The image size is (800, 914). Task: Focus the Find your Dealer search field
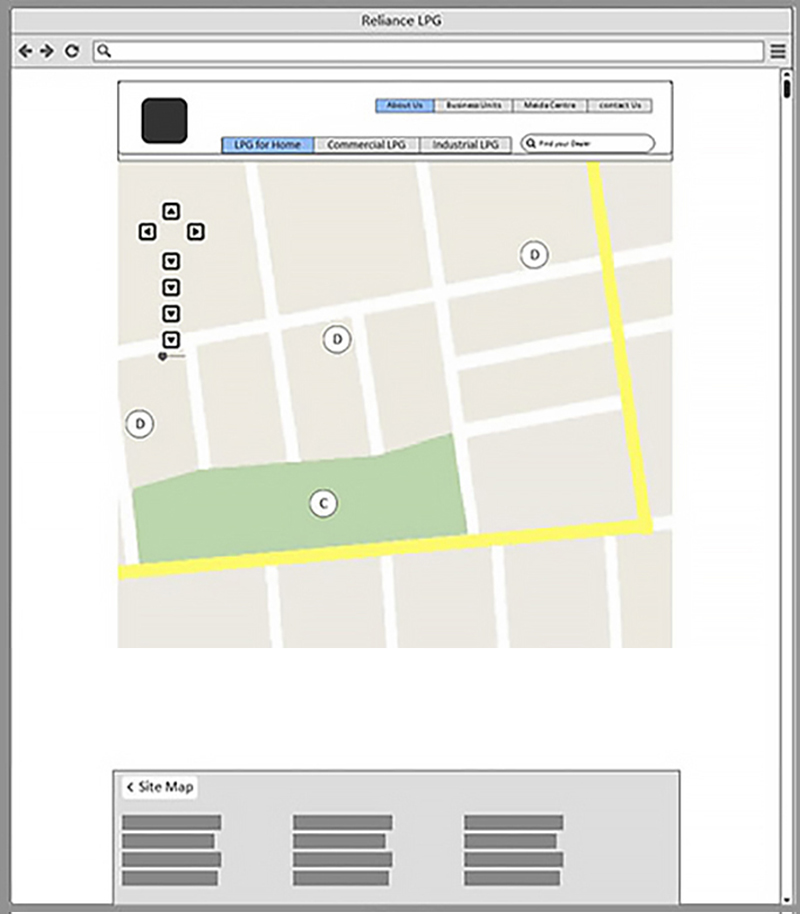[x=590, y=144]
